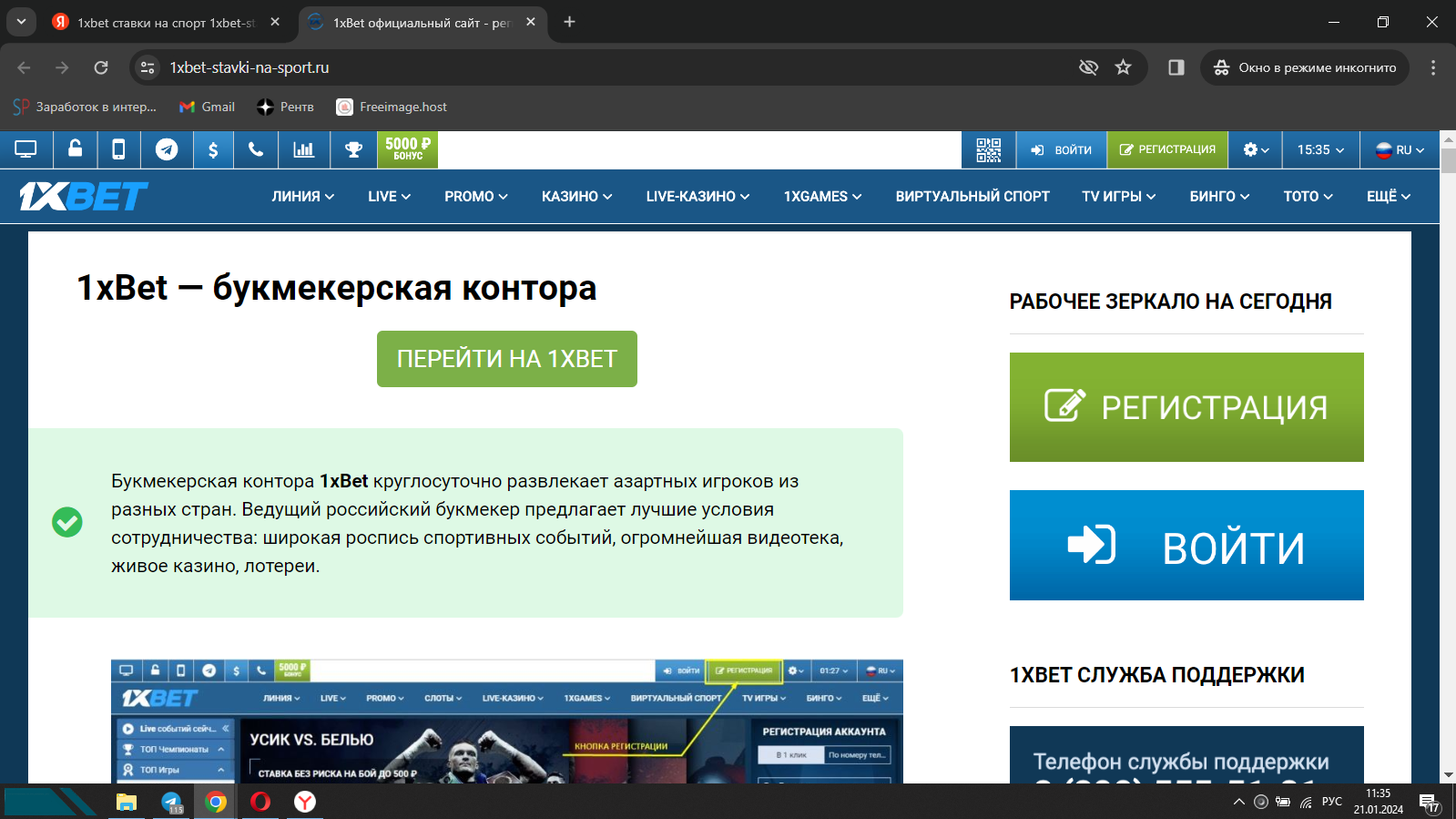
Task: Open the 15:35 time zone dropdown
Action: [1321, 149]
